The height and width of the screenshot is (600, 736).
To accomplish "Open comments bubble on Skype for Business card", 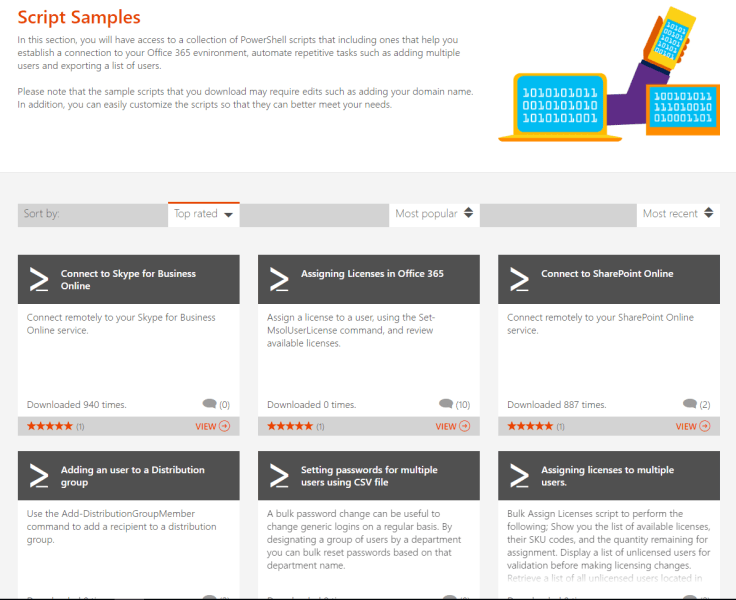I will click(x=209, y=404).
